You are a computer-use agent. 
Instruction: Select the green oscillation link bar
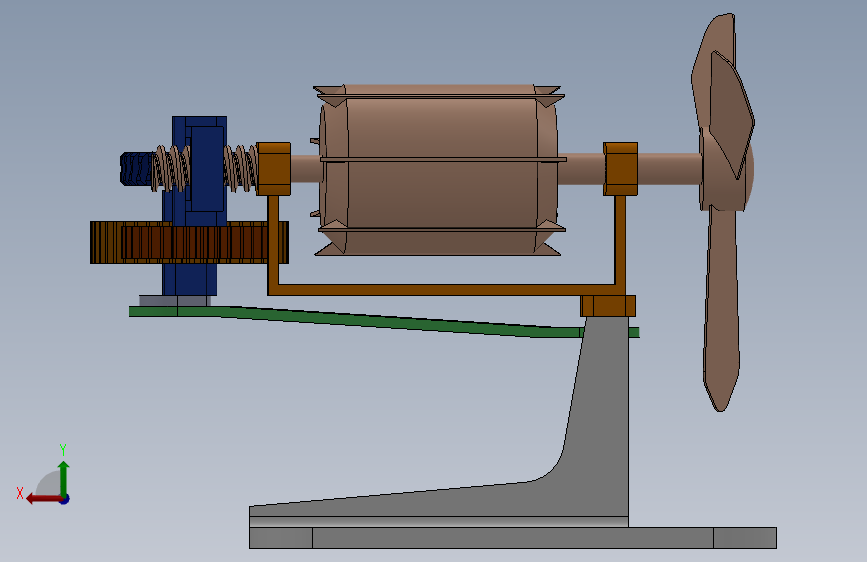(x=384, y=321)
